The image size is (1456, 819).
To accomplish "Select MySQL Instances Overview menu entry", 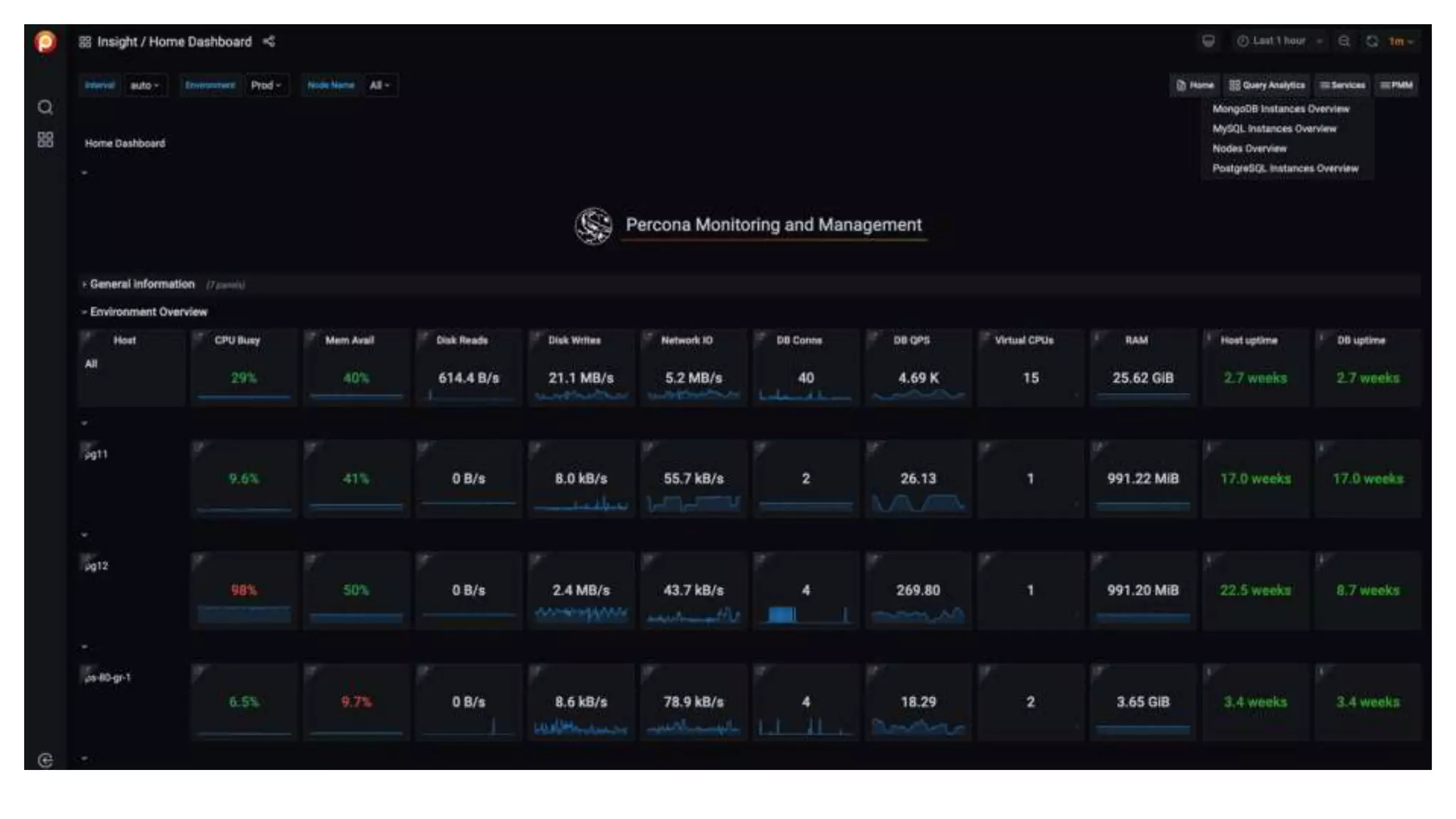I will coord(1274,129).
